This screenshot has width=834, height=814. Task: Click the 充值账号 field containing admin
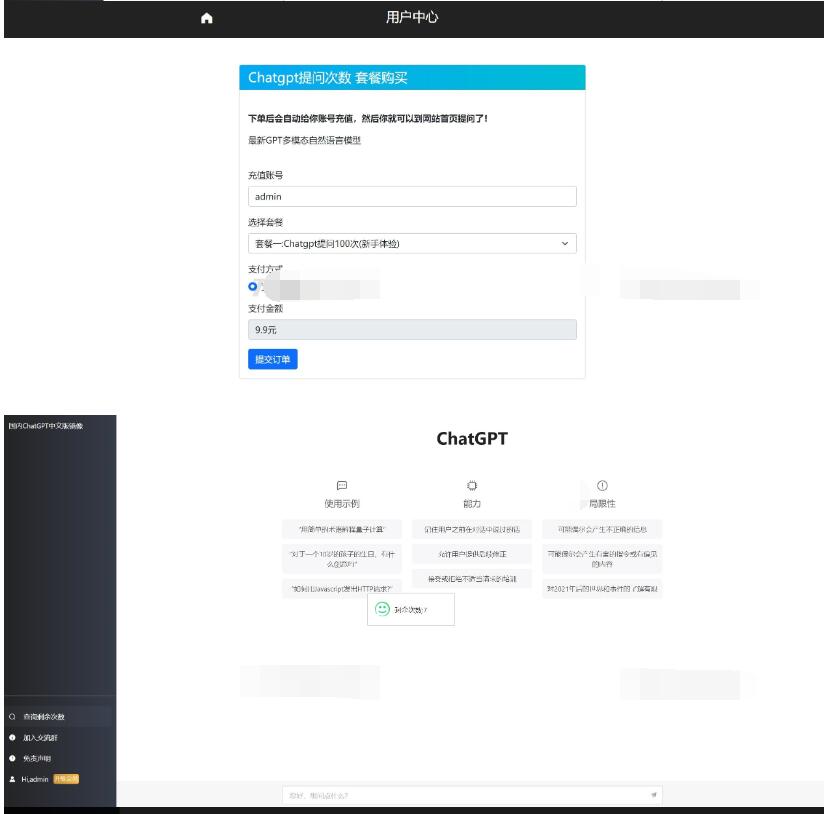coord(412,197)
